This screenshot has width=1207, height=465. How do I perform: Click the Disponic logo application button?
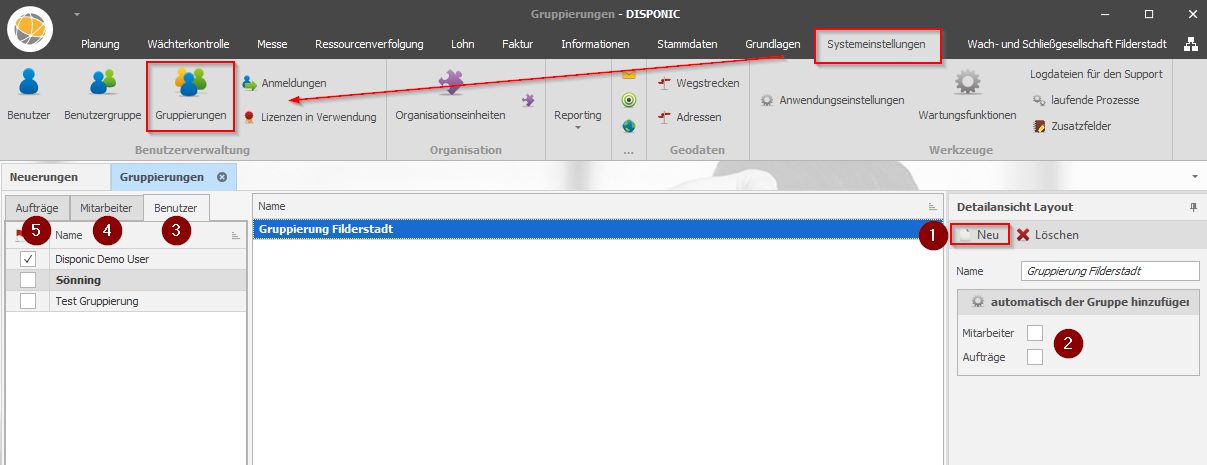(30, 28)
